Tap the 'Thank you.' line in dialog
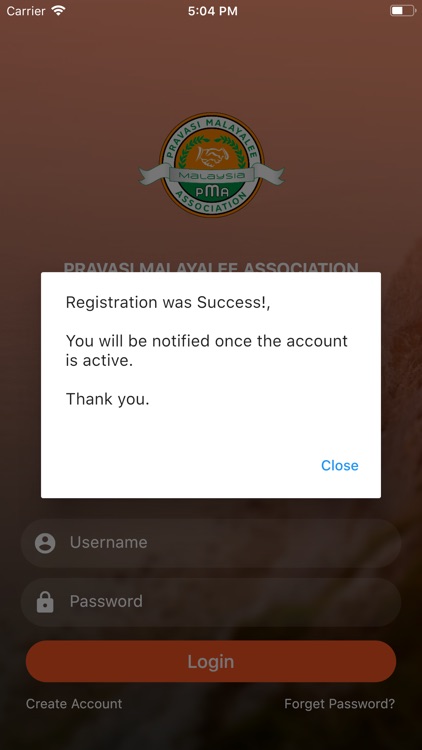Image resolution: width=422 pixels, height=750 pixels. tap(108, 399)
